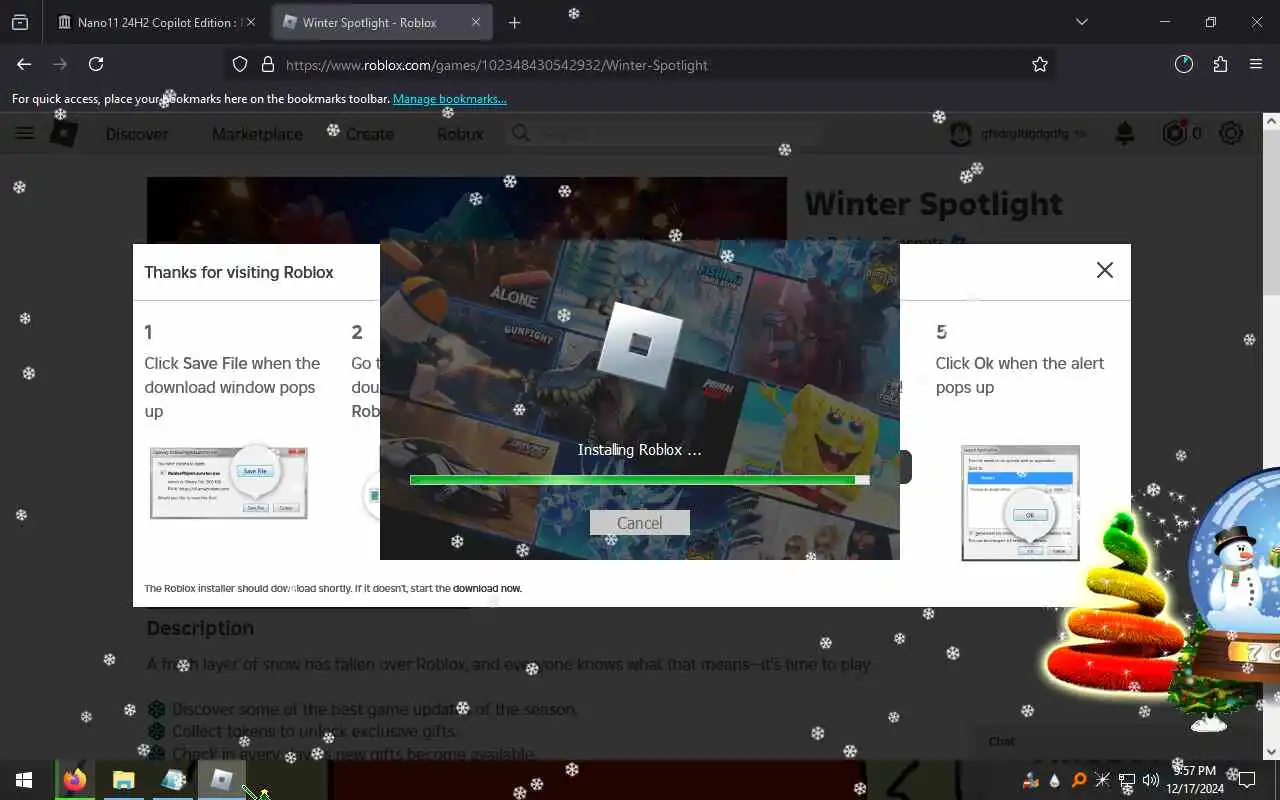Viewport: 1280px width, 800px height.
Task: Open the Chat panel header
Action: pyautogui.click(x=1120, y=741)
